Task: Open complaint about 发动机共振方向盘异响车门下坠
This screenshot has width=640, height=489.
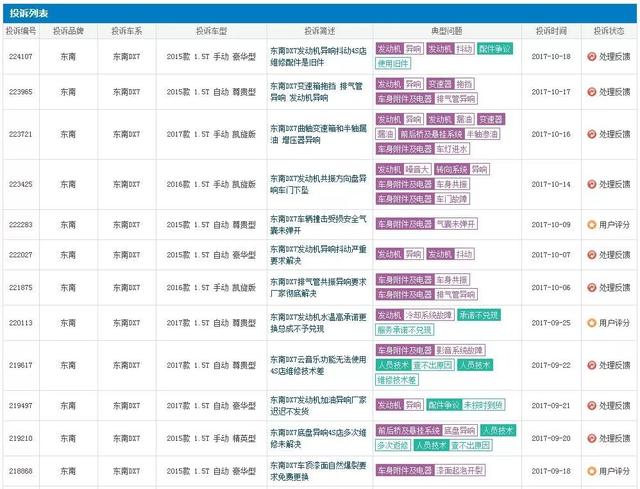Action: coord(318,184)
